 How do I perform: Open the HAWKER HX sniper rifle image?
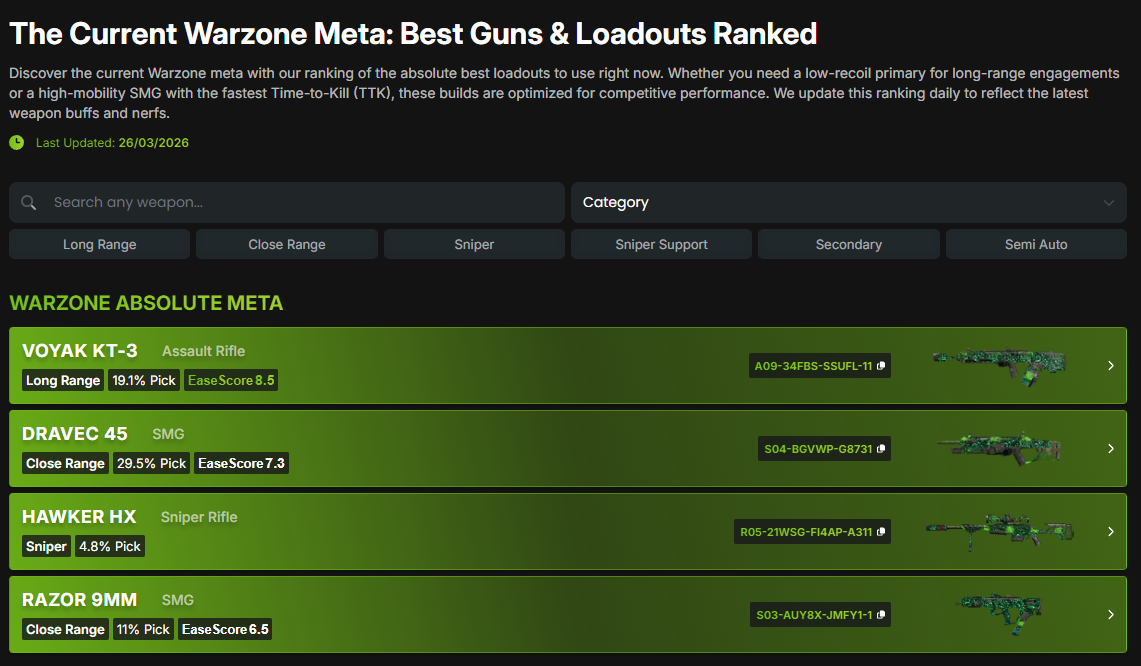click(x=998, y=531)
